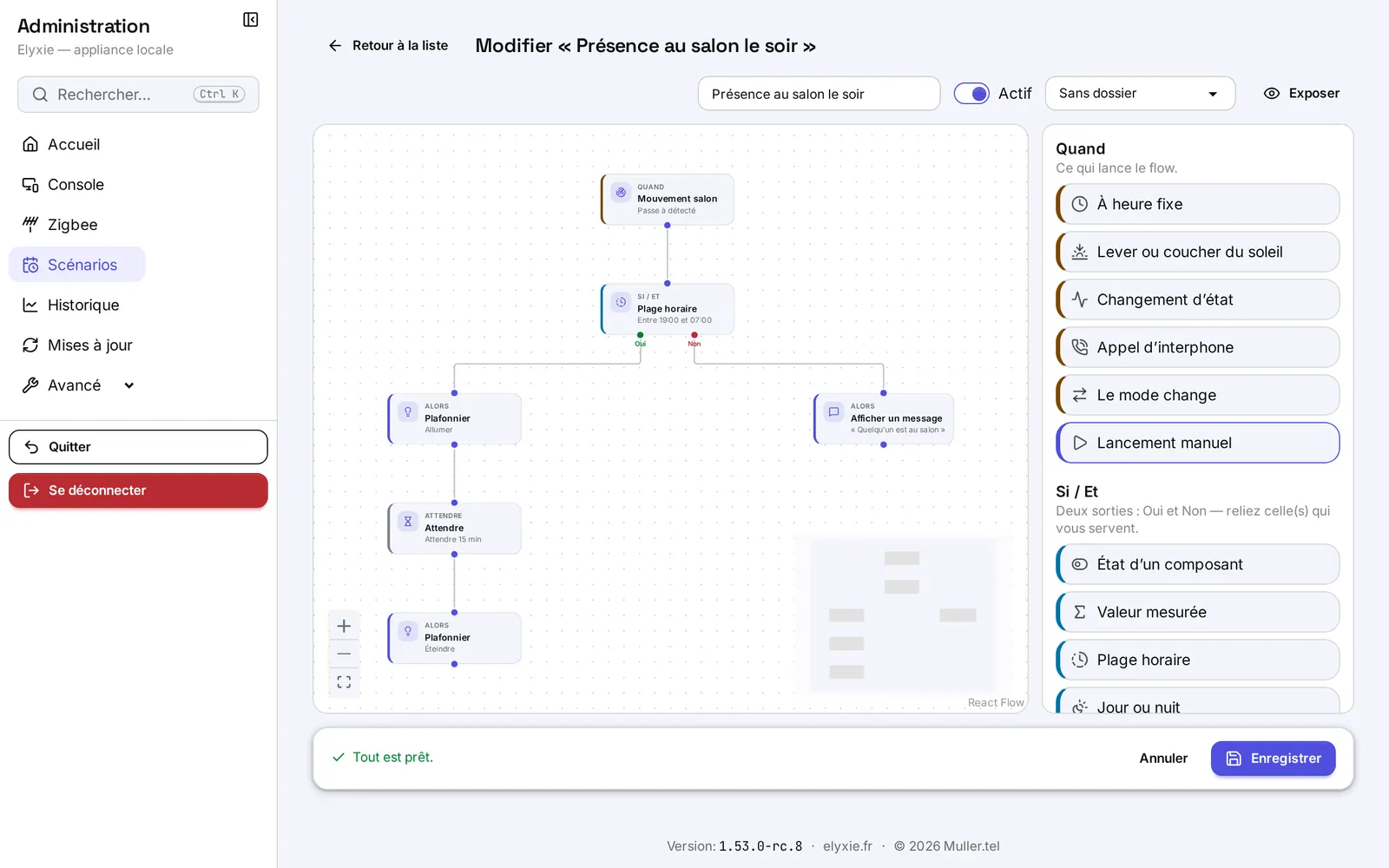
Task: Add État d'un composant condition
Action: coord(1198,564)
